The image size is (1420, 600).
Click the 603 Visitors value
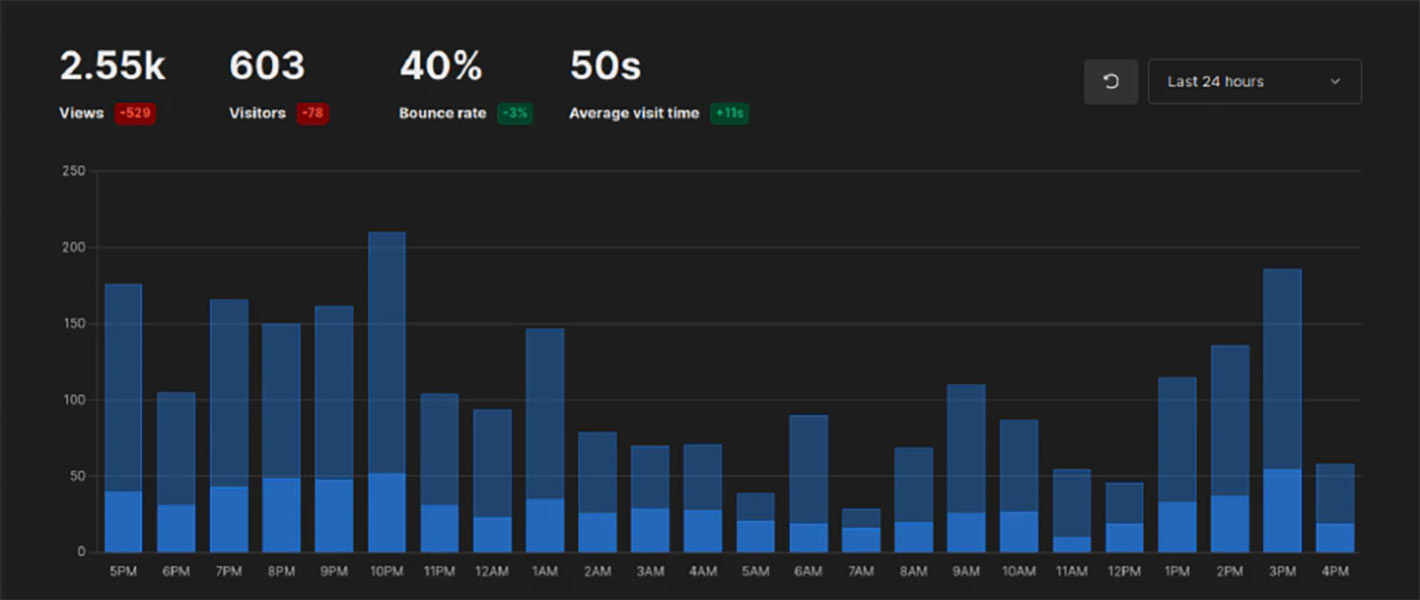[x=267, y=67]
